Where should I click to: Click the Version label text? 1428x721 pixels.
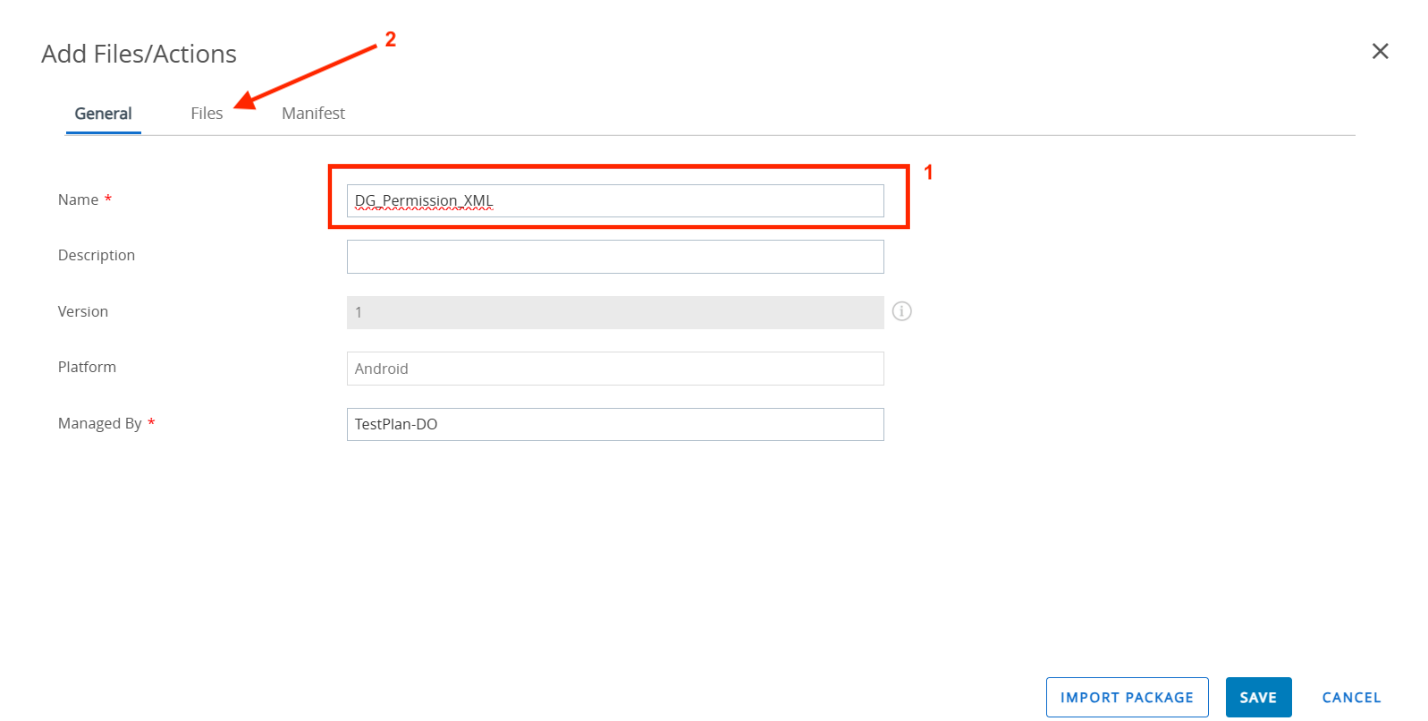83,312
